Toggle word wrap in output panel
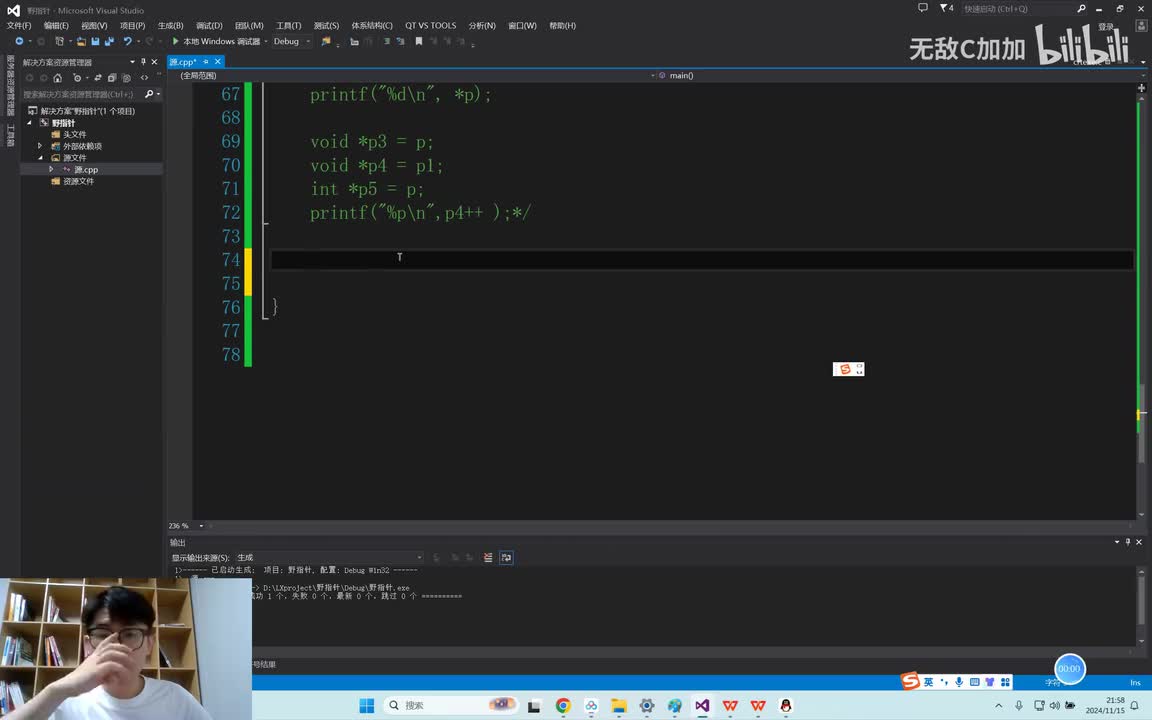 click(x=506, y=558)
